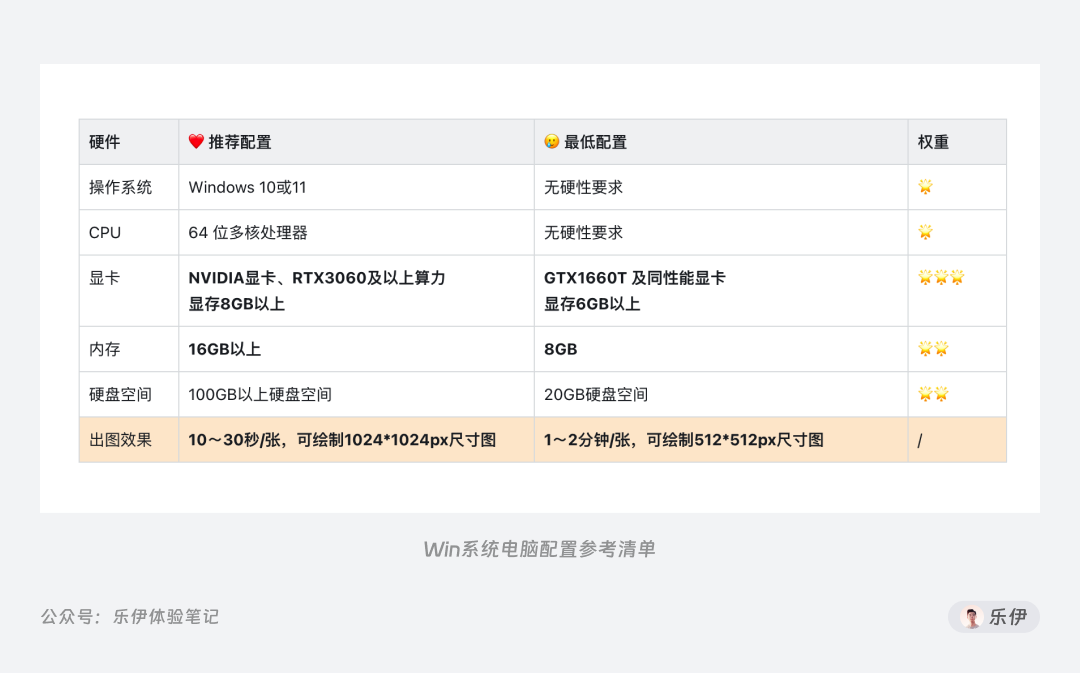Viewport: 1080px width, 673px height.
Task: Click the 公众号：乐伊体验笔记 text link
Action: (130, 617)
